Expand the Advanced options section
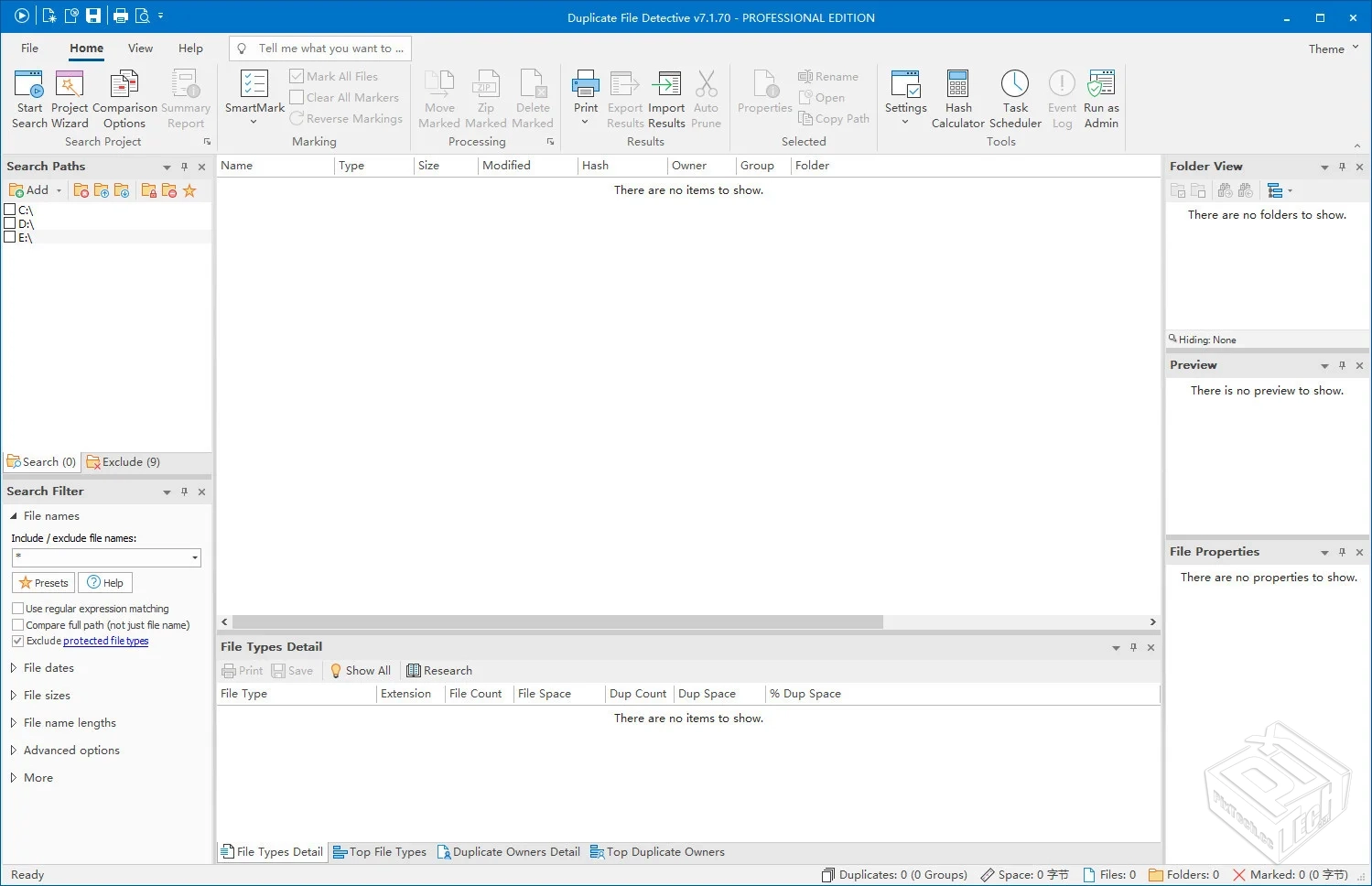Screen dimensions: 1372x886 coord(70,750)
